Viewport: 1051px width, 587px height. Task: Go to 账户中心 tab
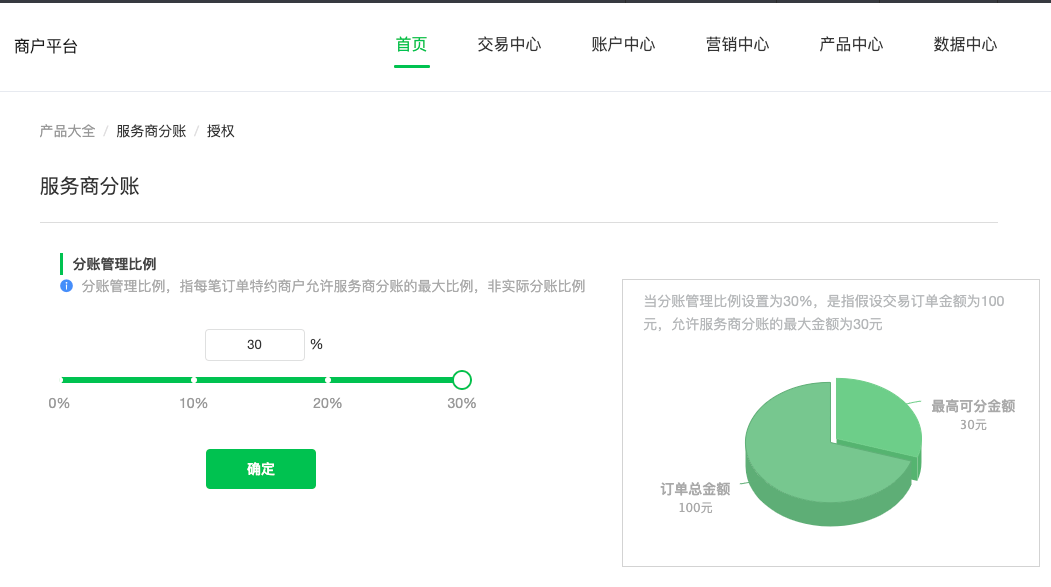pyautogui.click(x=623, y=44)
